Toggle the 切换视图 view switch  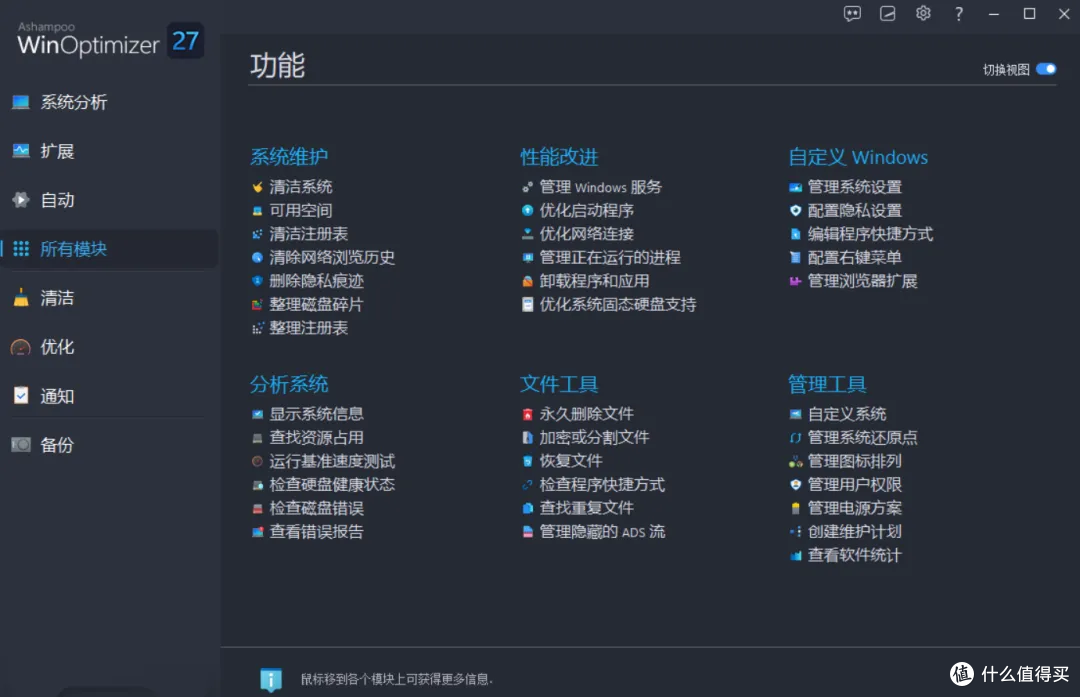pos(1046,69)
